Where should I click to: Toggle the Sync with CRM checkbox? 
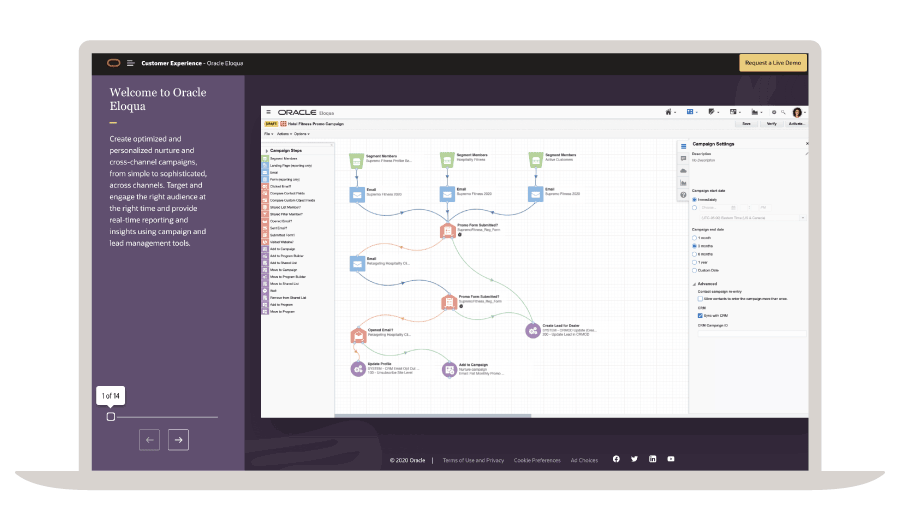pos(700,315)
